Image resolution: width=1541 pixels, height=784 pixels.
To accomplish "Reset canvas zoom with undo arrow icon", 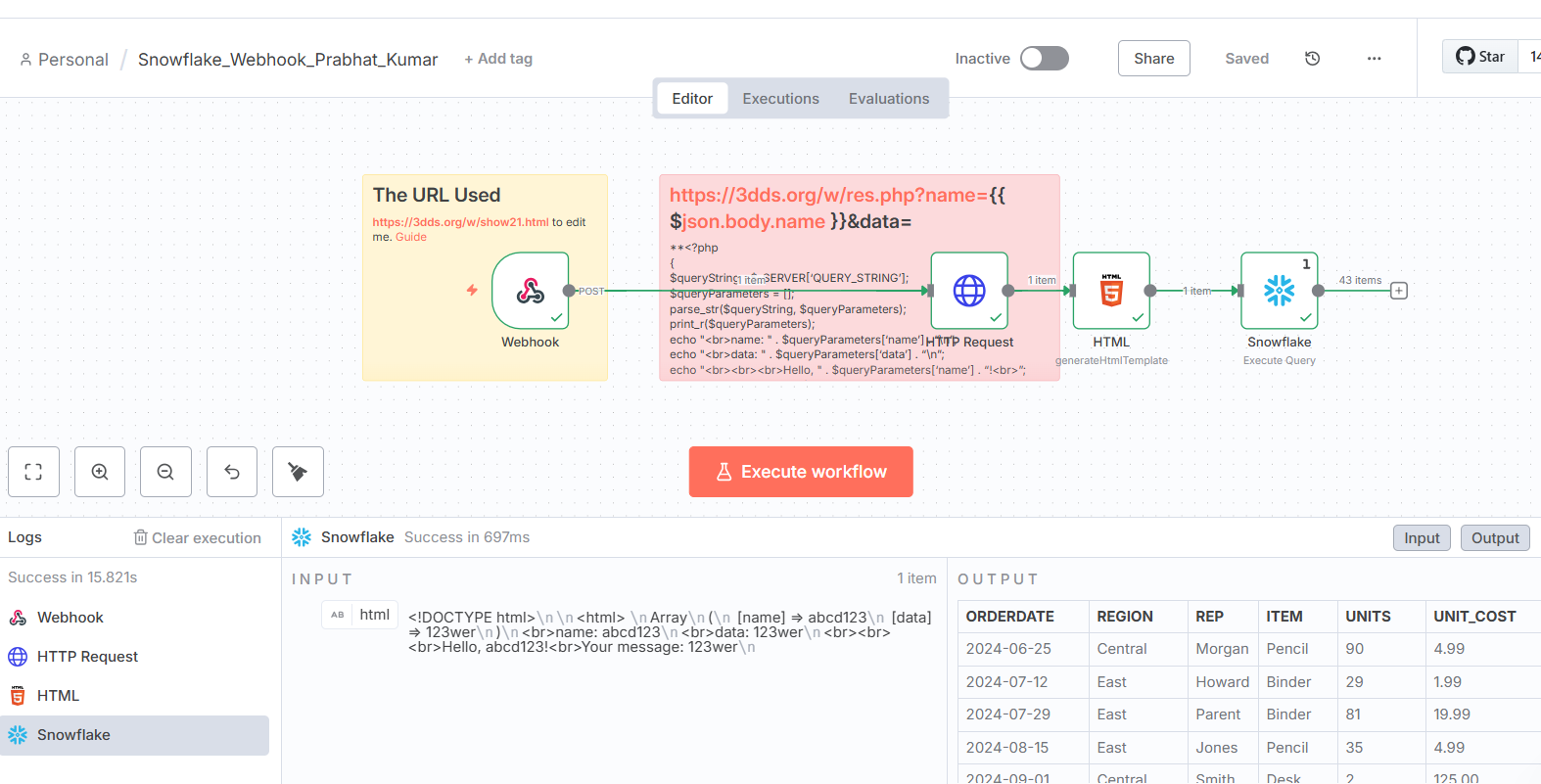I will pyautogui.click(x=232, y=472).
